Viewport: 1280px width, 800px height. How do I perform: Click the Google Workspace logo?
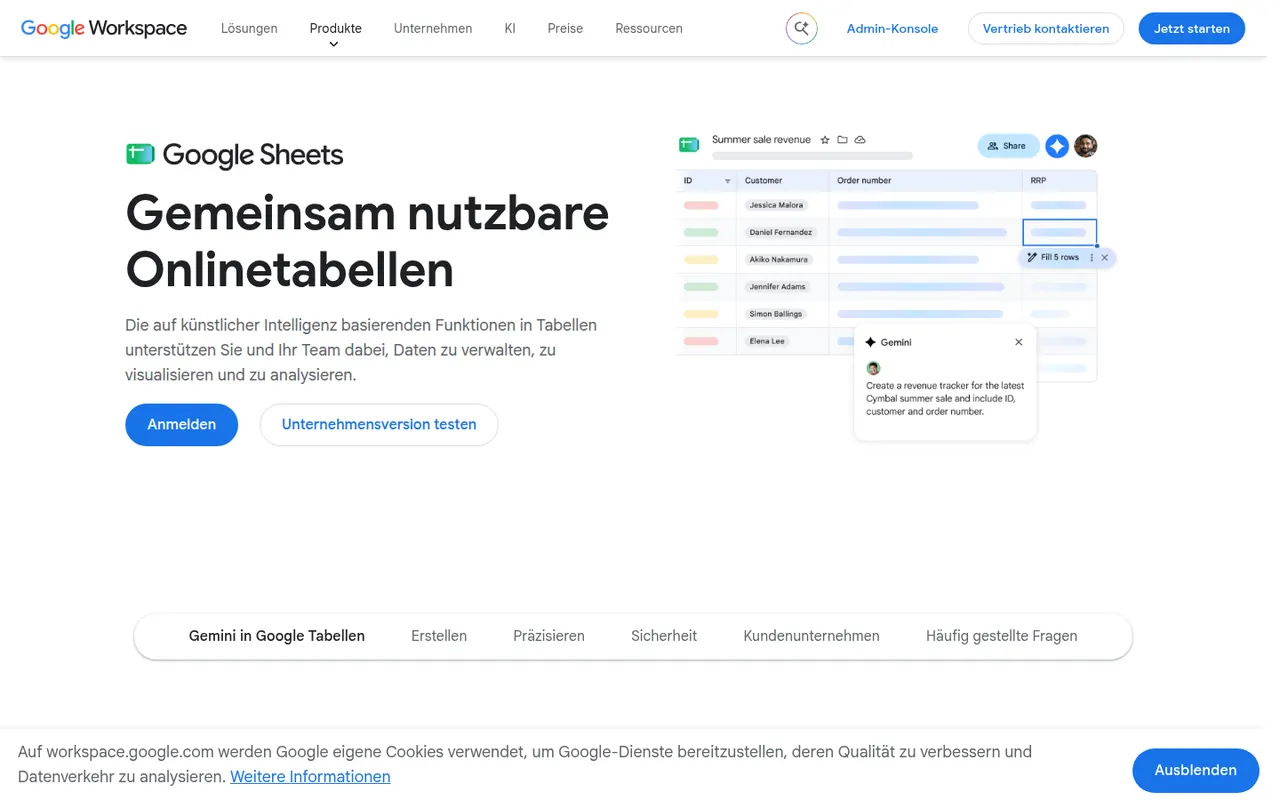point(104,29)
